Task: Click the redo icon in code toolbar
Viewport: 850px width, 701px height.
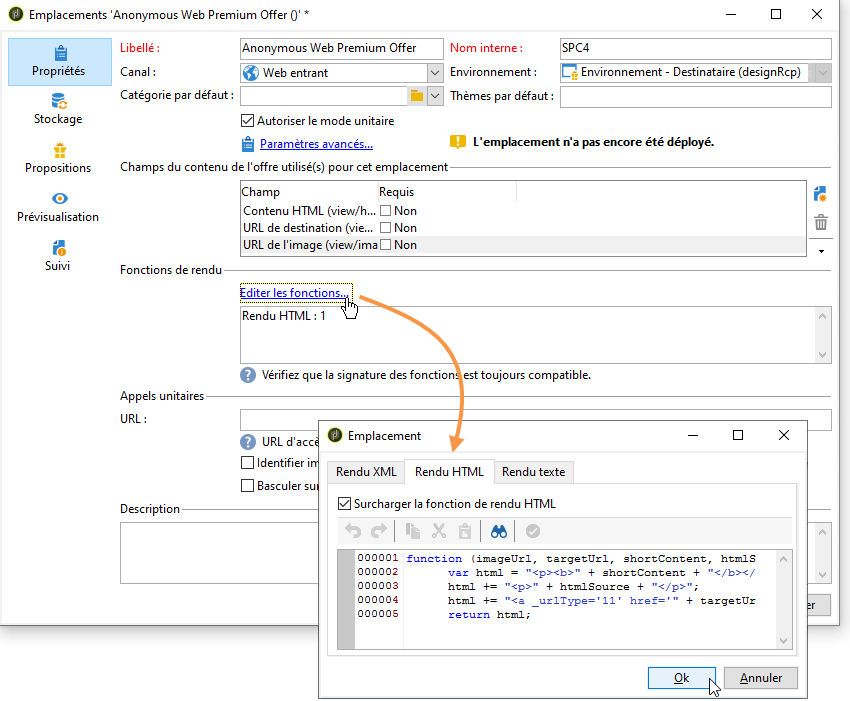Action: click(x=379, y=531)
